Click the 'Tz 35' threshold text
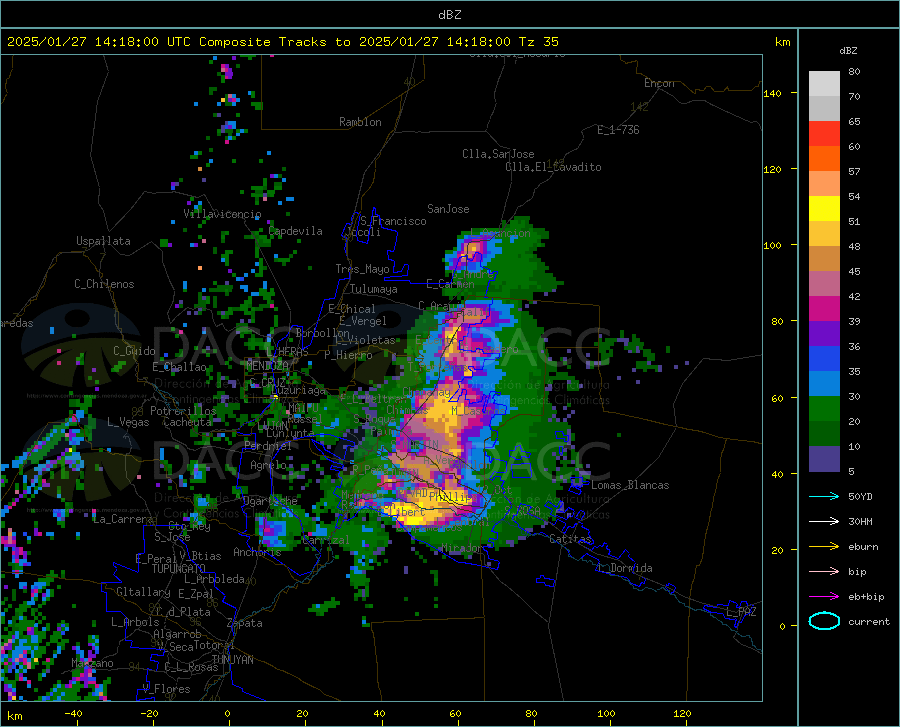900x727 pixels. coord(538,42)
